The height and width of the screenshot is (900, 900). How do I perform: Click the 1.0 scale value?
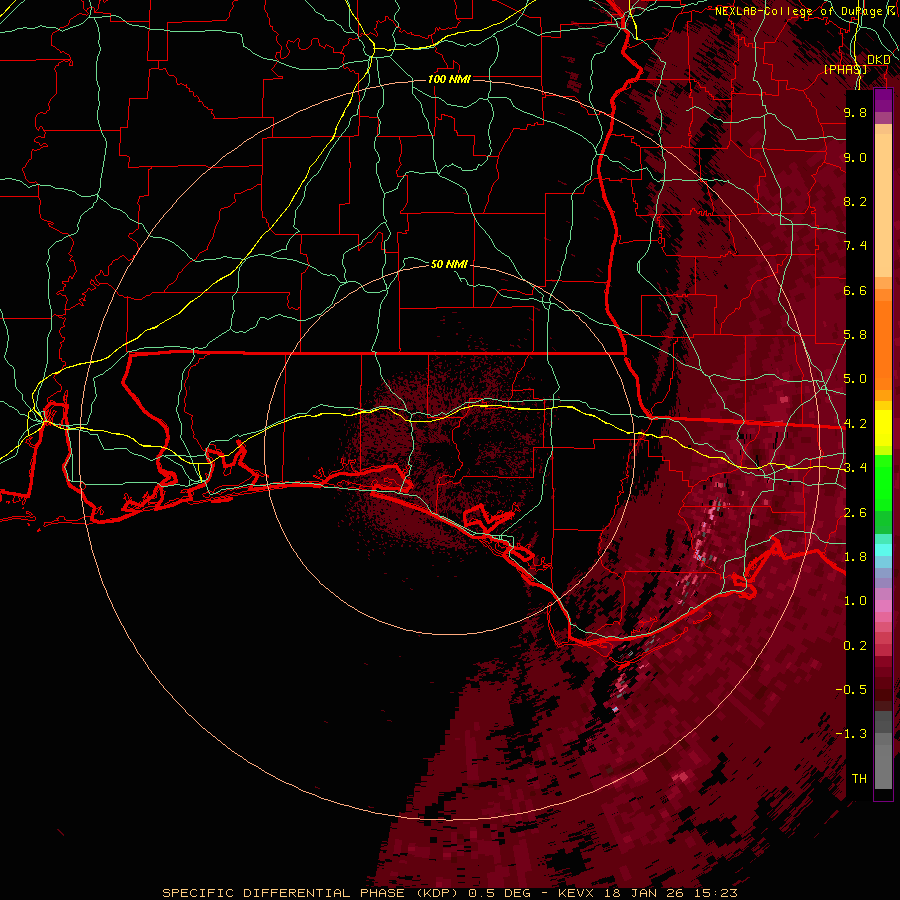855,601
